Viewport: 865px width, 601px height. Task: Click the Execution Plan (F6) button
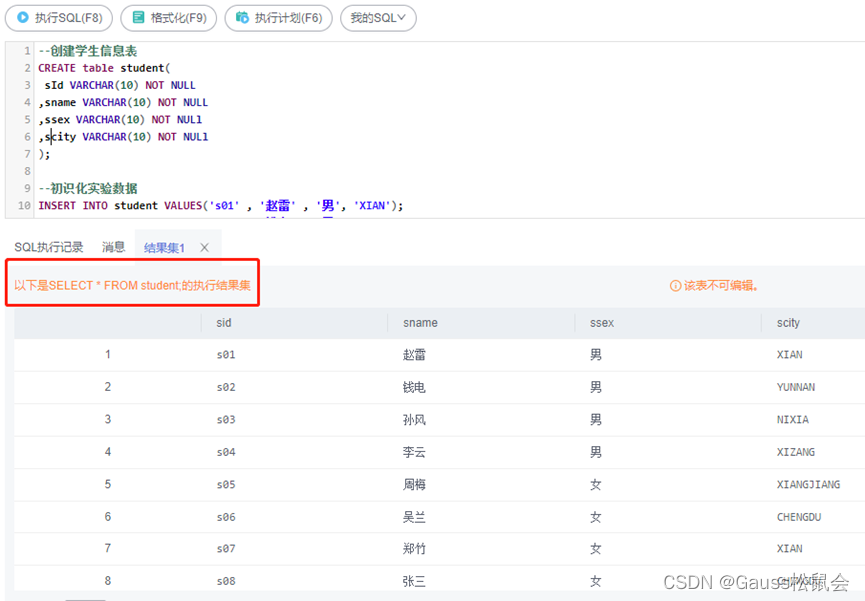coord(279,18)
